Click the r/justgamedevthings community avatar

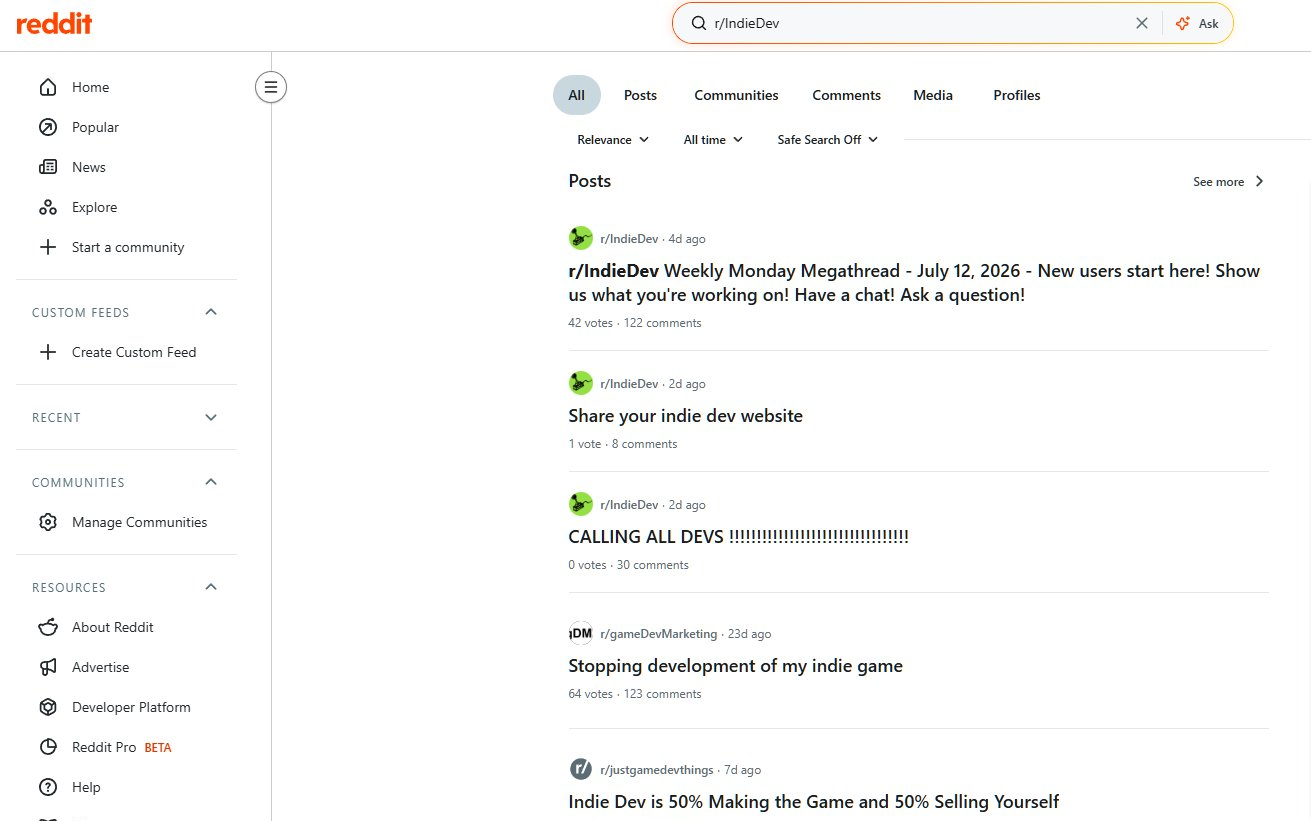click(x=581, y=769)
